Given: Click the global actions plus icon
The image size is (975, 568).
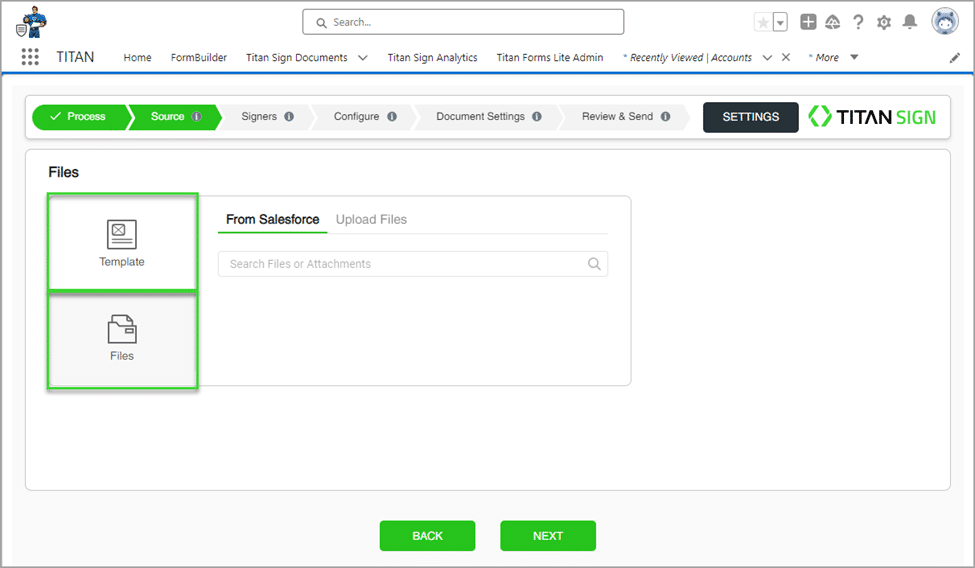Looking at the screenshot, I should click(x=808, y=22).
